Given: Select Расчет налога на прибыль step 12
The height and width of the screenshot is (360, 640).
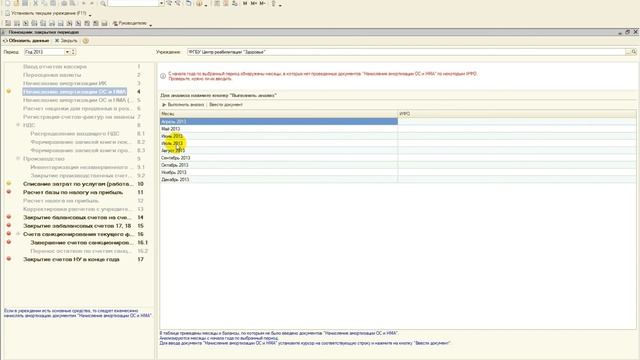Looking at the screenshot, I should 61,200.
